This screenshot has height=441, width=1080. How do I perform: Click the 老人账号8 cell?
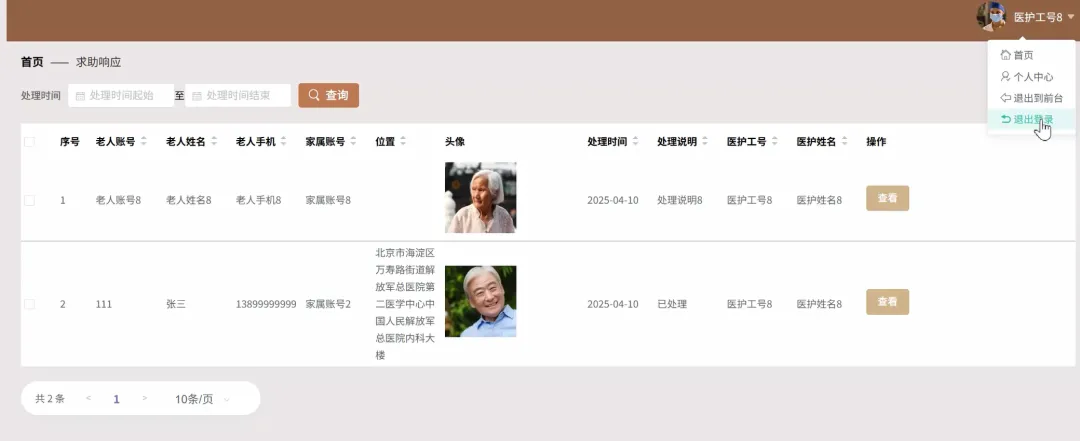coord(118,201)
